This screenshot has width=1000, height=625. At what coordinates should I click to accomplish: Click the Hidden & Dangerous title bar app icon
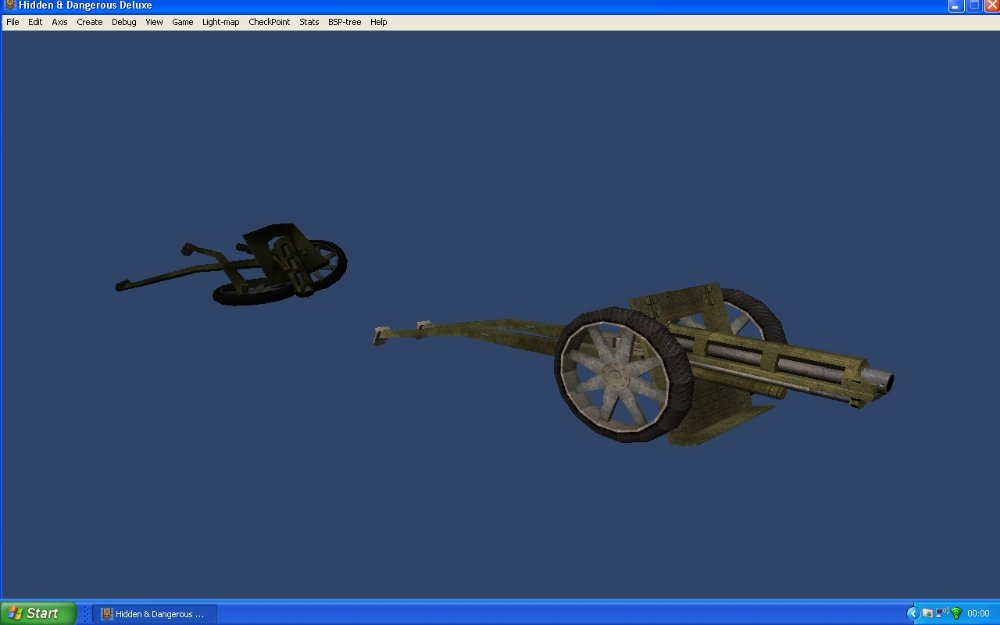pyautogui.click(x=10, y=5)
